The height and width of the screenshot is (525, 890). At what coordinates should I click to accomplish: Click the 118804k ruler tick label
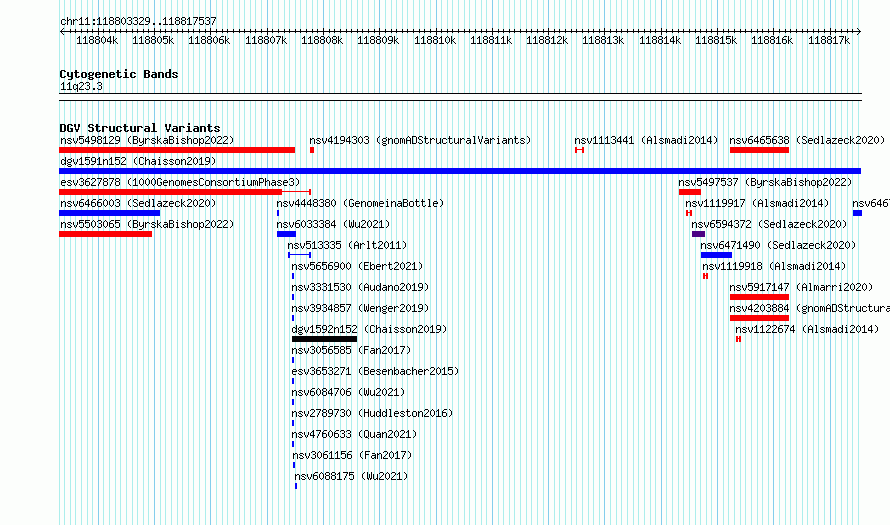pos(97,40)
